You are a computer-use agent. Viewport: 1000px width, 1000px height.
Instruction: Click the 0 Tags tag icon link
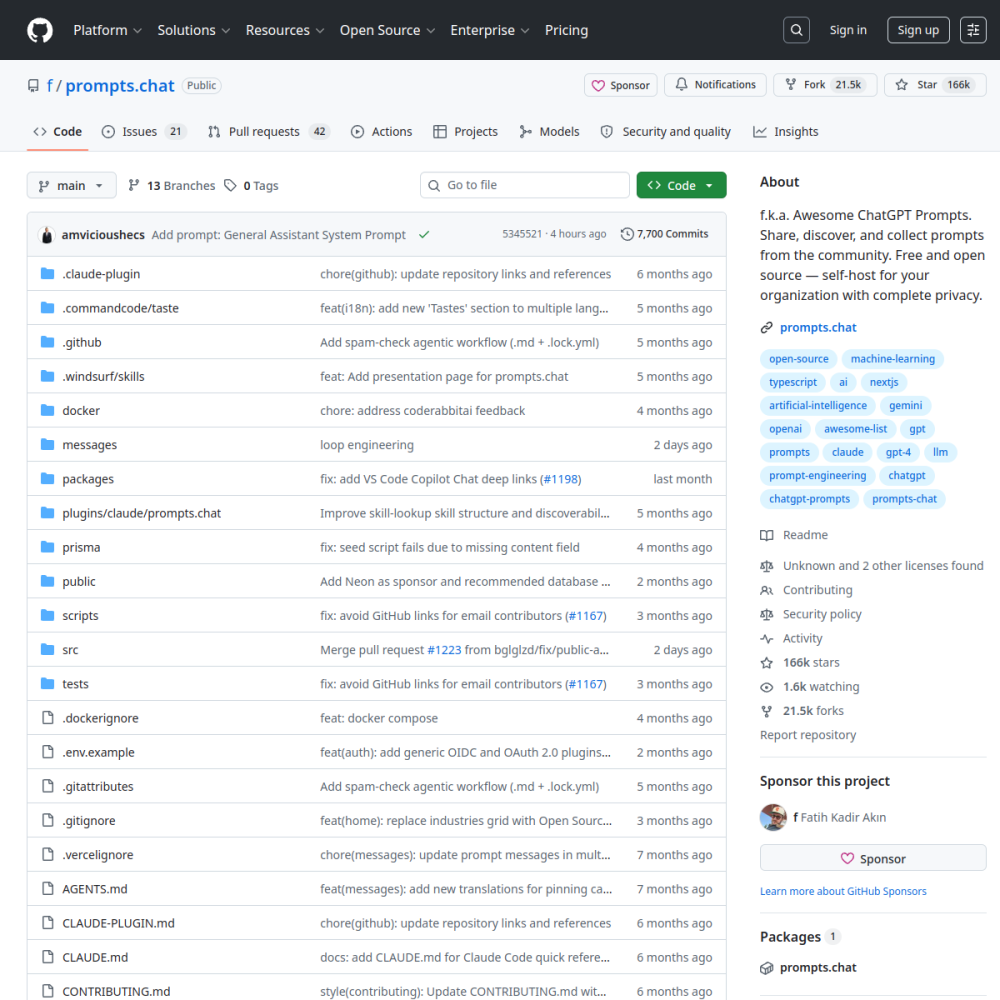[251, 185]
